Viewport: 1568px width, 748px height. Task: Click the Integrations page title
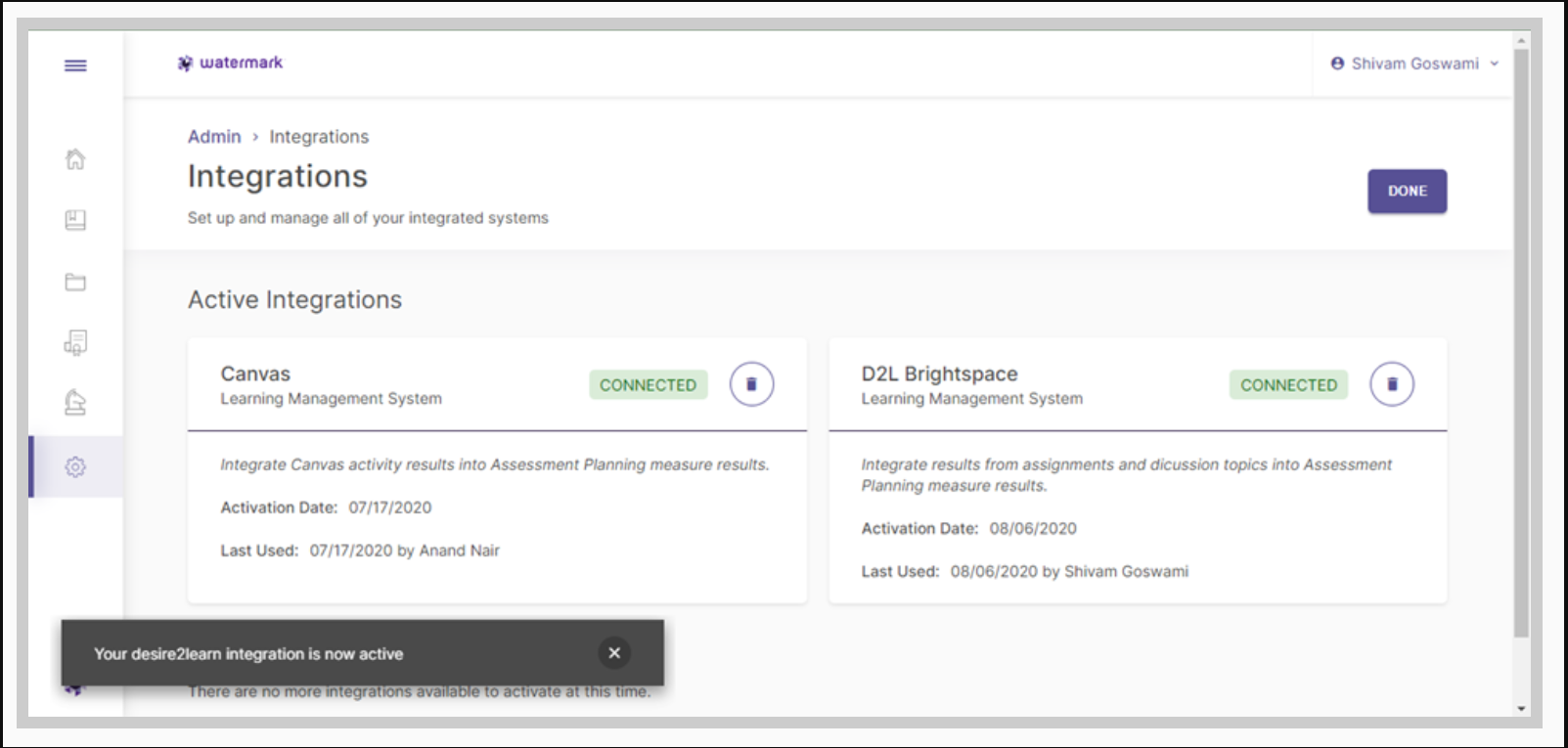point(278,176)
